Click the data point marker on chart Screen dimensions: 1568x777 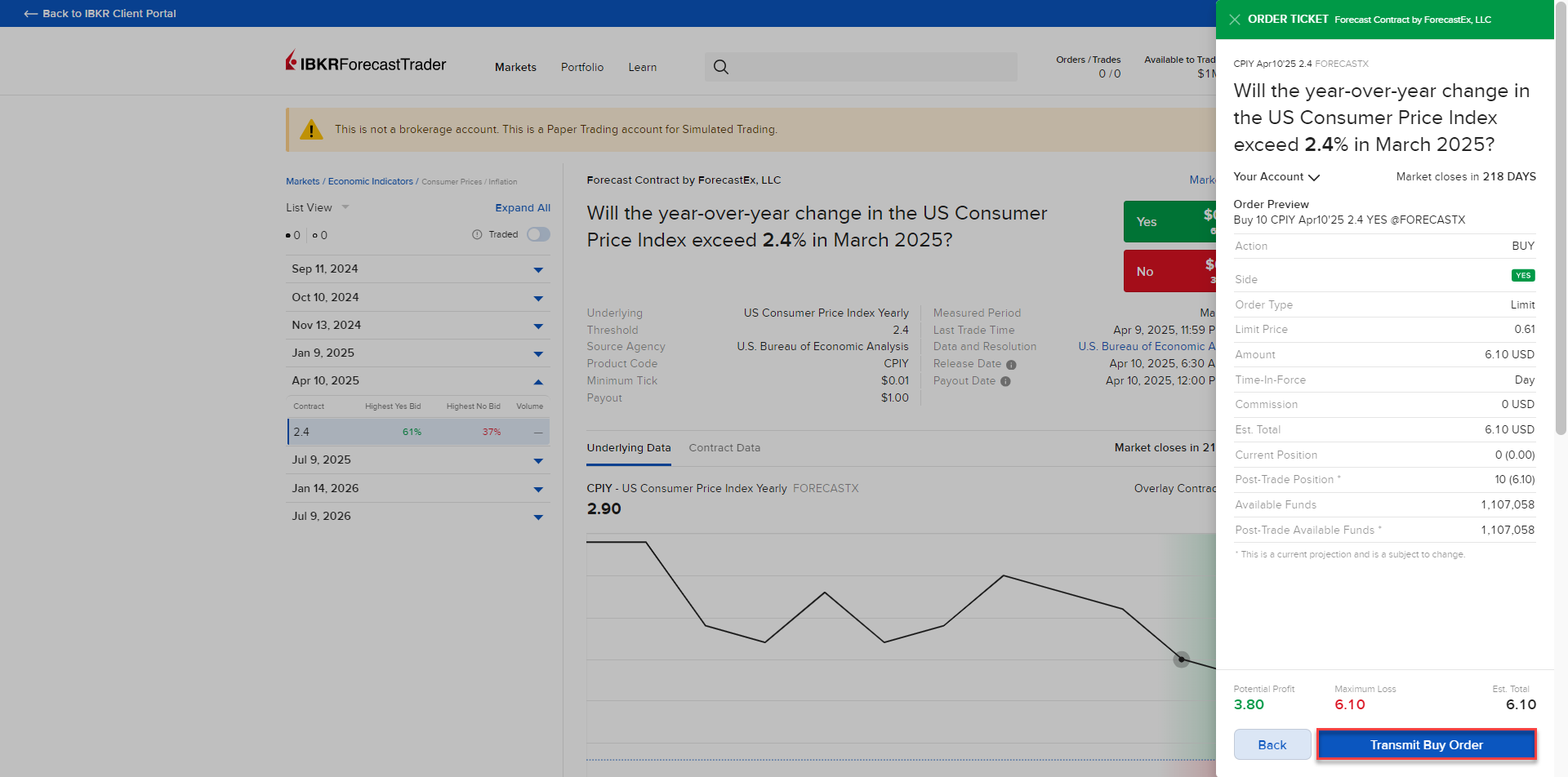pos(1181,659)
